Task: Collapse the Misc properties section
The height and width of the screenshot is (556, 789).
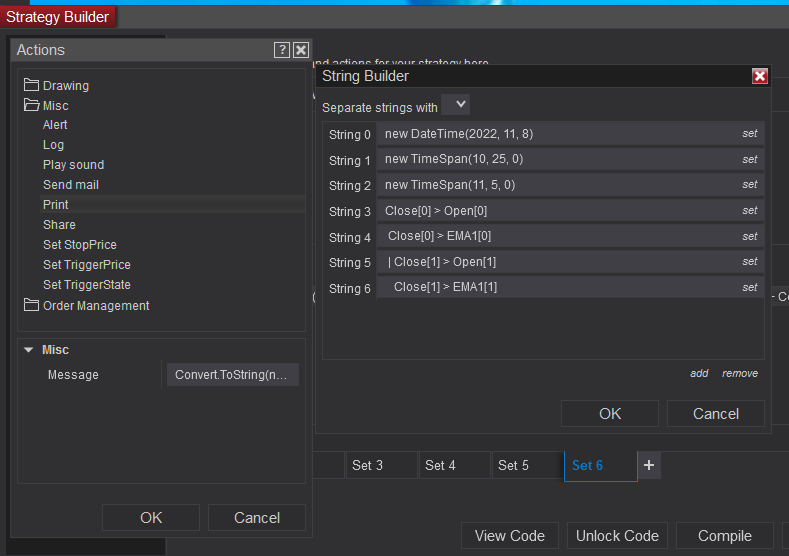Action: (x=28, y=350)
